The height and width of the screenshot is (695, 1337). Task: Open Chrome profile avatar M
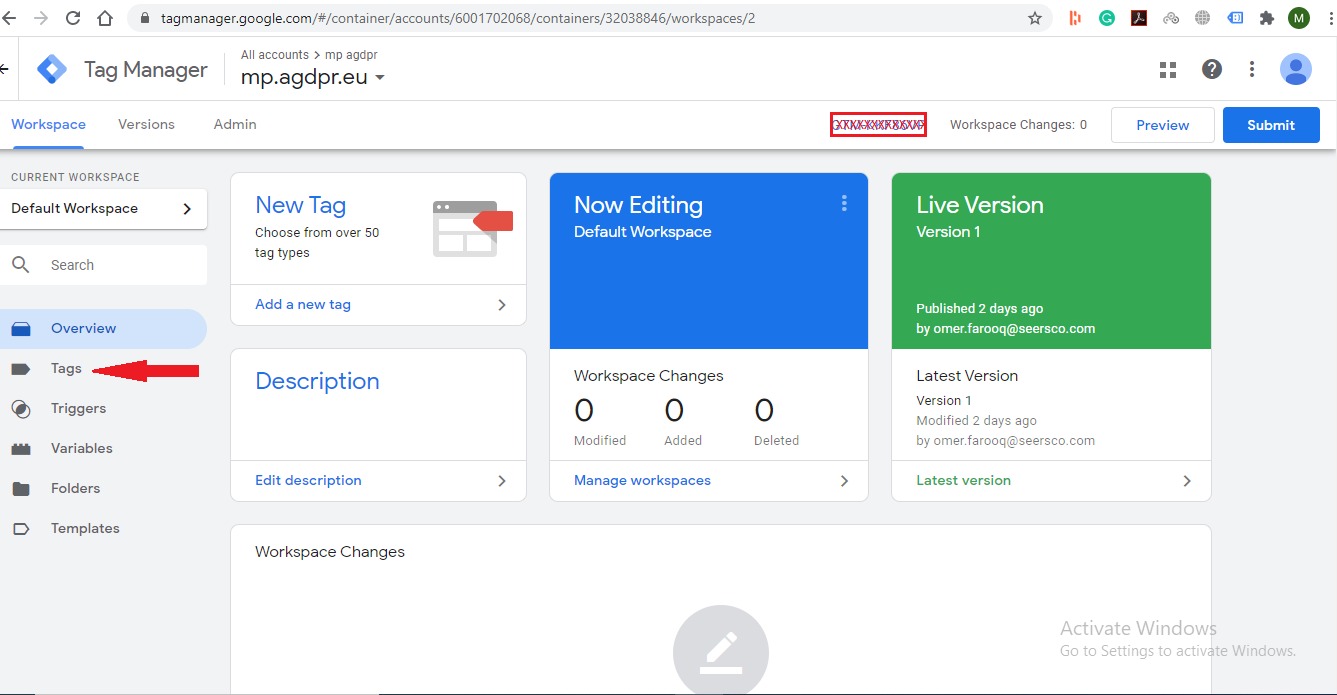pos(1299,18)
